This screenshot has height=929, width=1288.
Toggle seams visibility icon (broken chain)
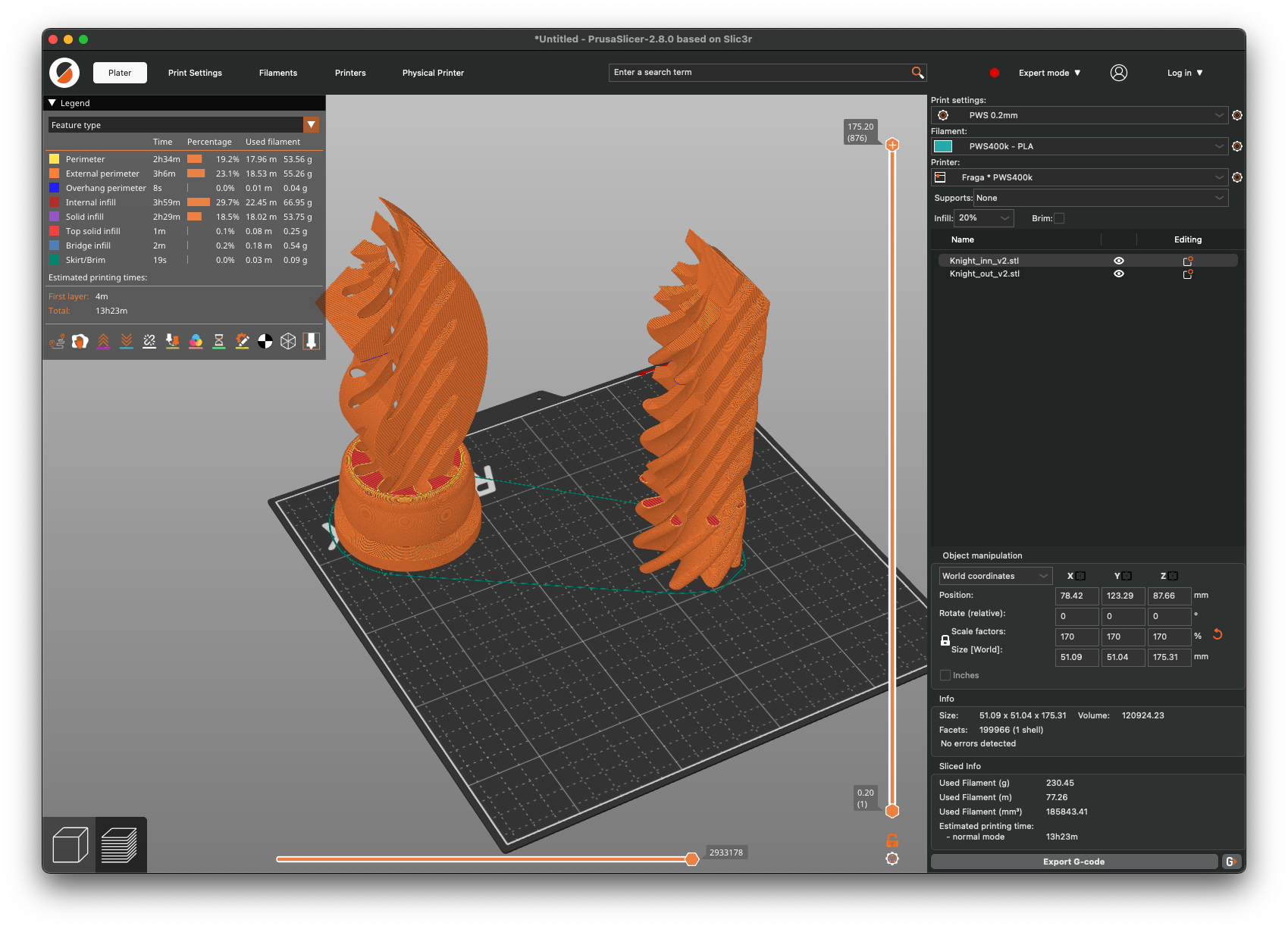pyautogui.click(x=149, y=342)
